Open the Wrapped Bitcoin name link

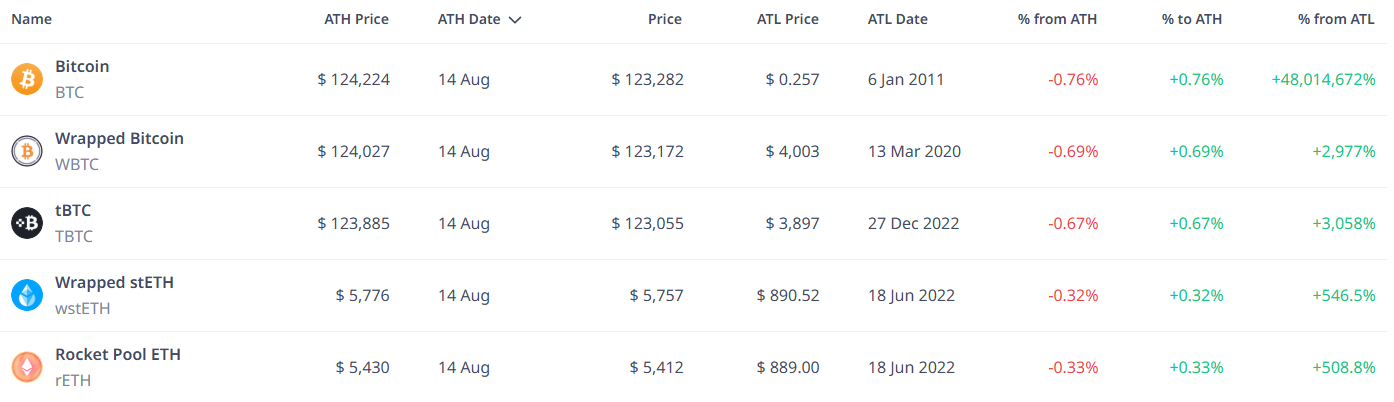pos(119,139)
